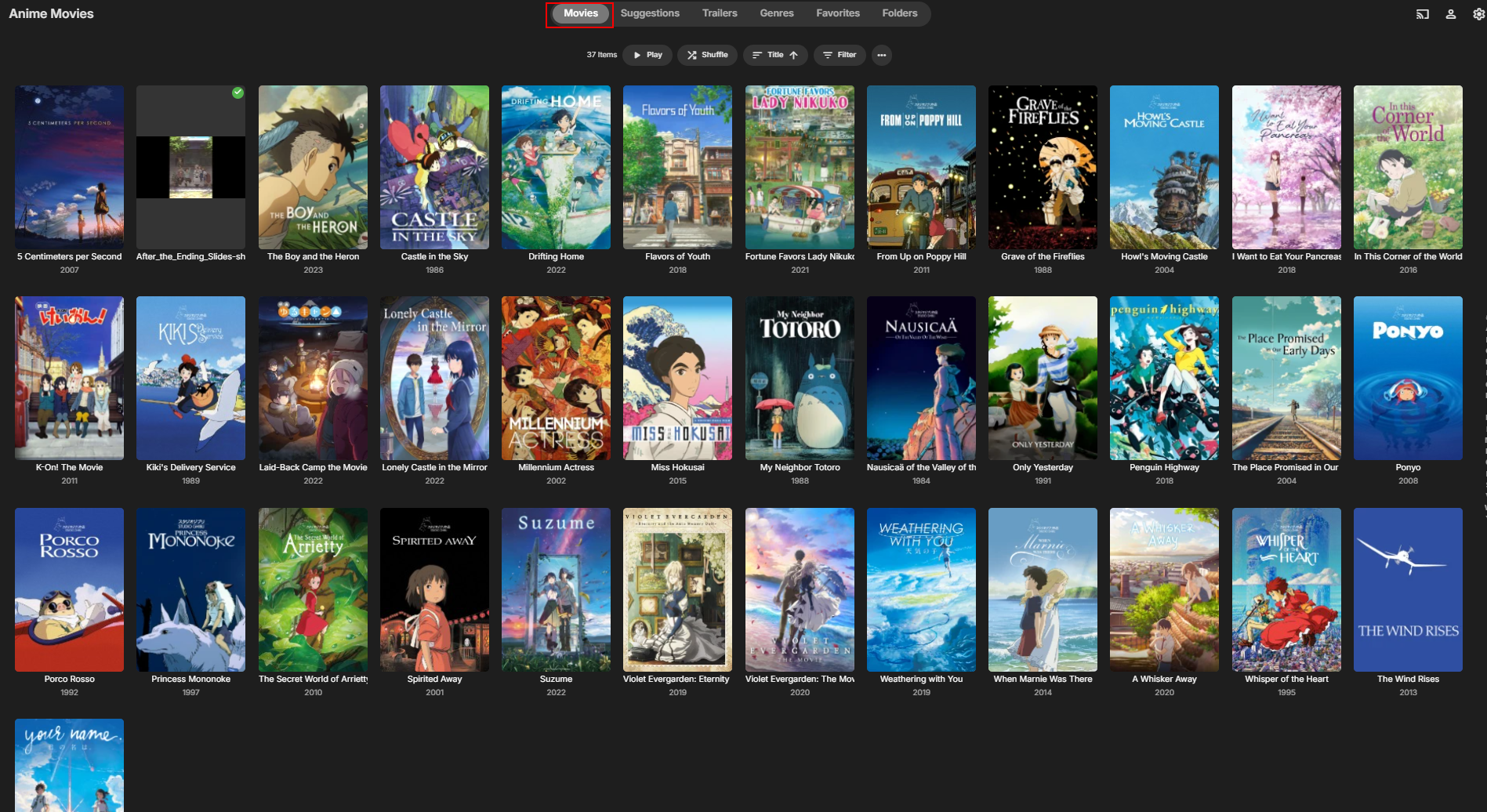Open the settings gear icon
Viewport: 1487px width, 812px height.
pyautogui.click(x=1478, y=14)
